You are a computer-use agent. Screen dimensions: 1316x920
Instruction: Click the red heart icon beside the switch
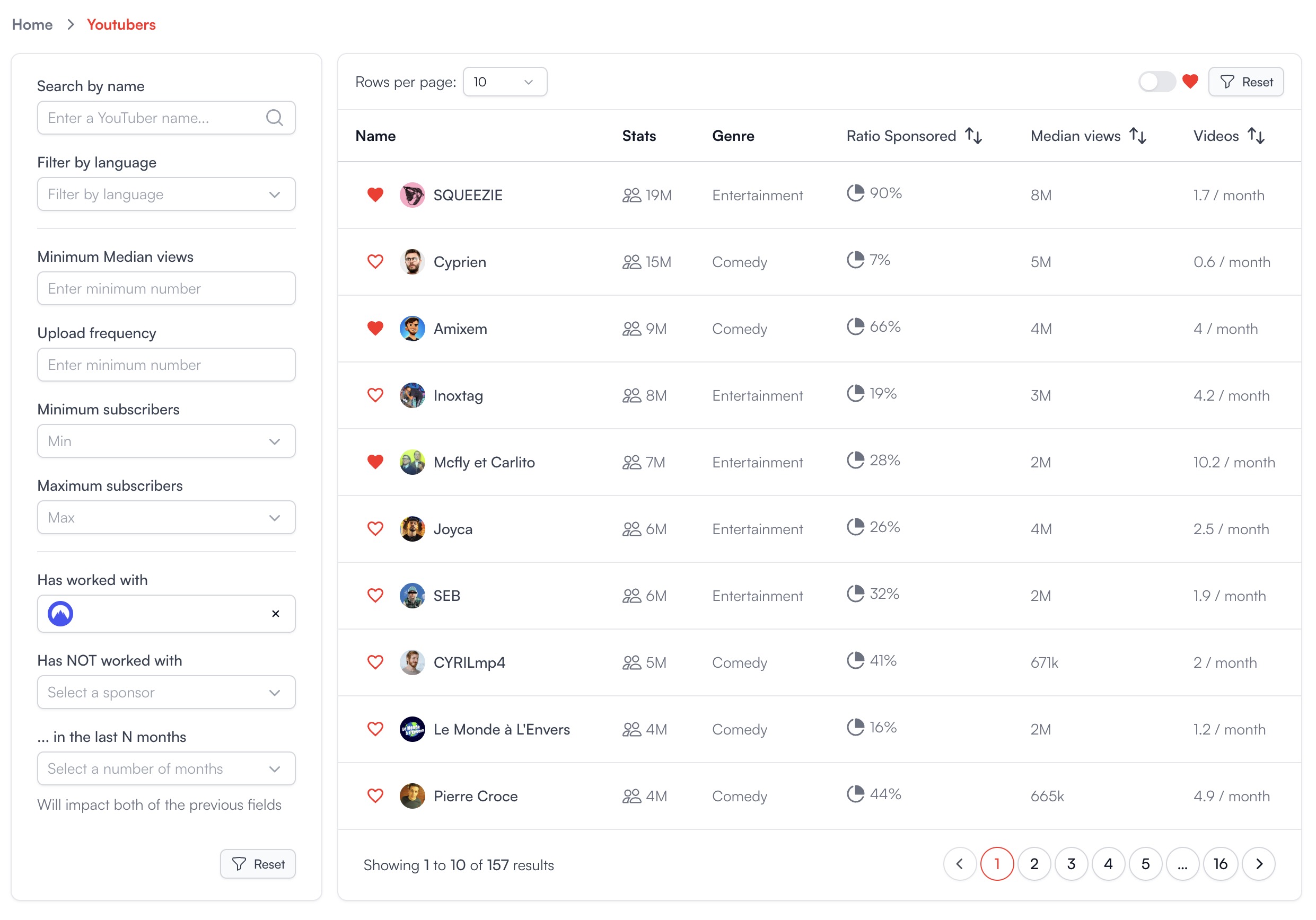coord(1190,82)
